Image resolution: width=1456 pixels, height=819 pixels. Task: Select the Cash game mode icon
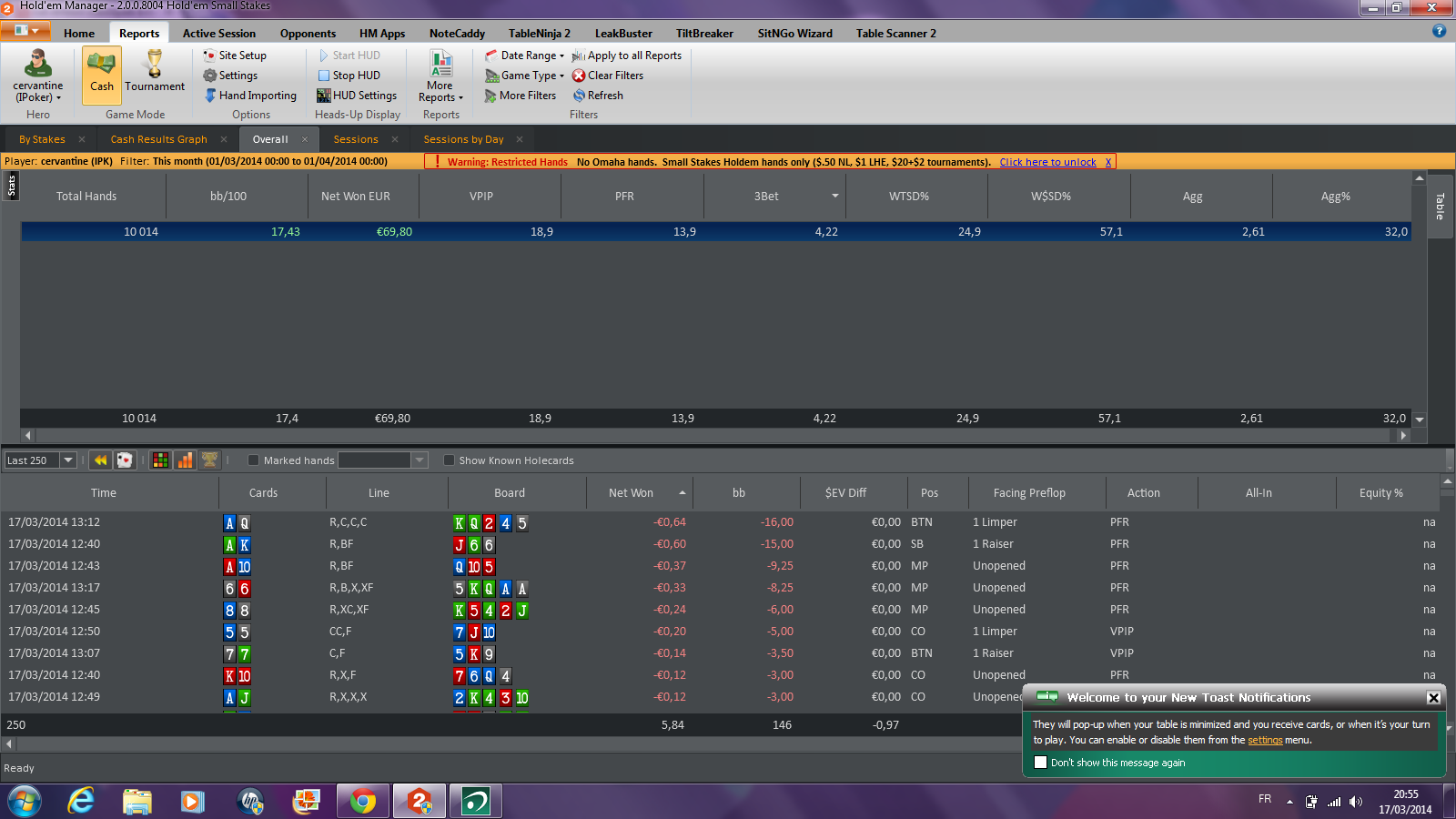click(x=102, y=74)
